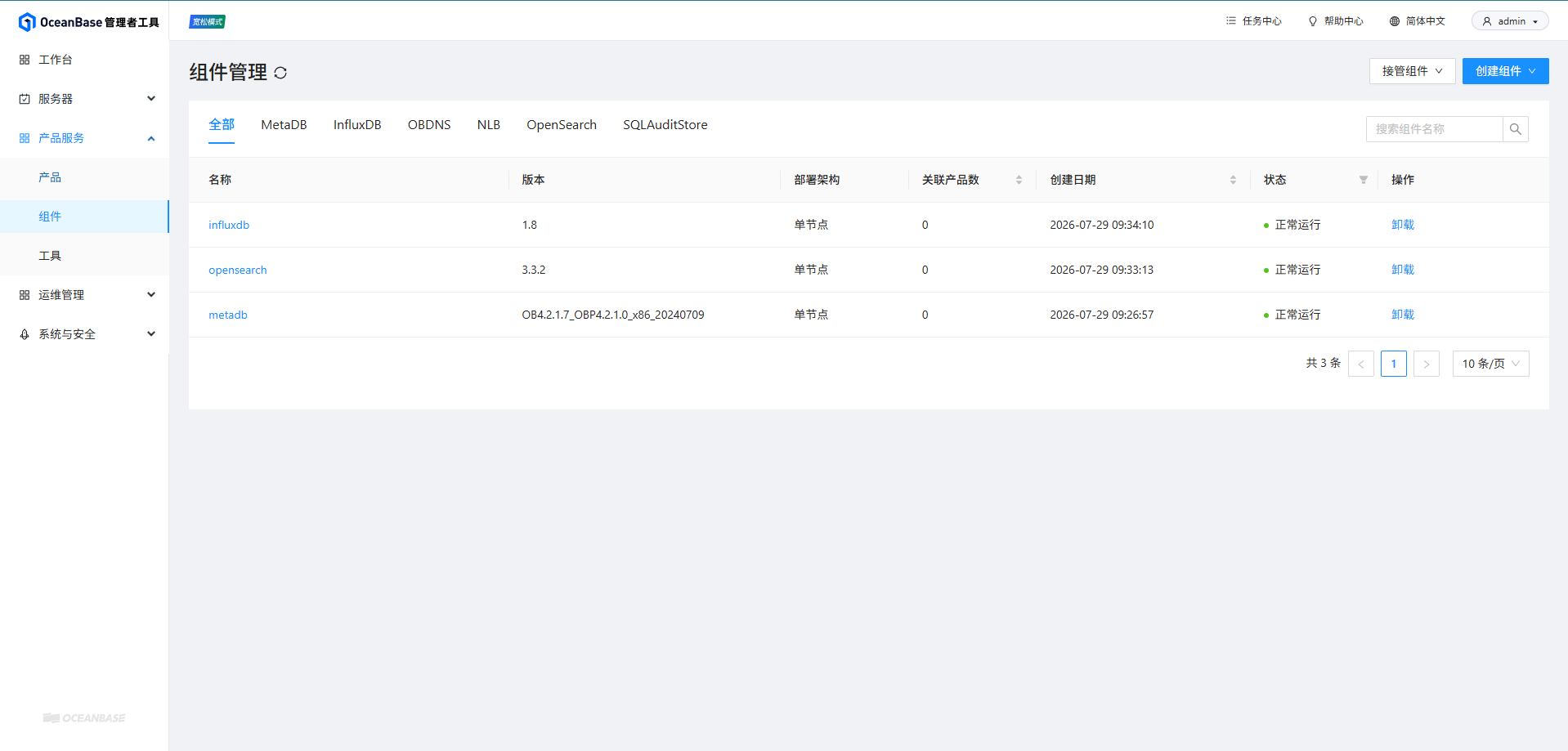
Task: Open the metadb component link
Action: pyautogui.click(x=228, y=315)
